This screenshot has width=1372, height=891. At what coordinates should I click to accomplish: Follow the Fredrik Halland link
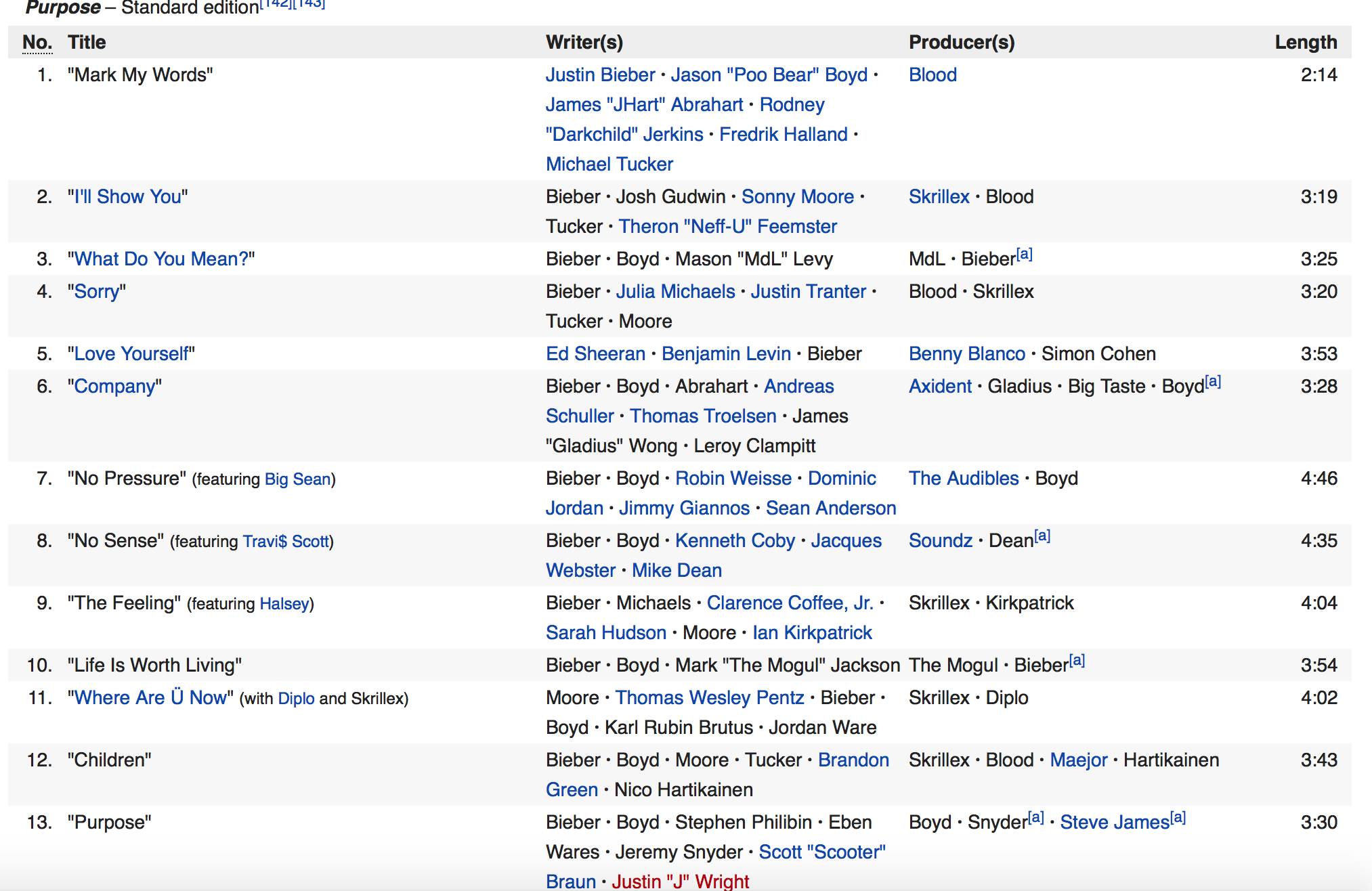784,135
